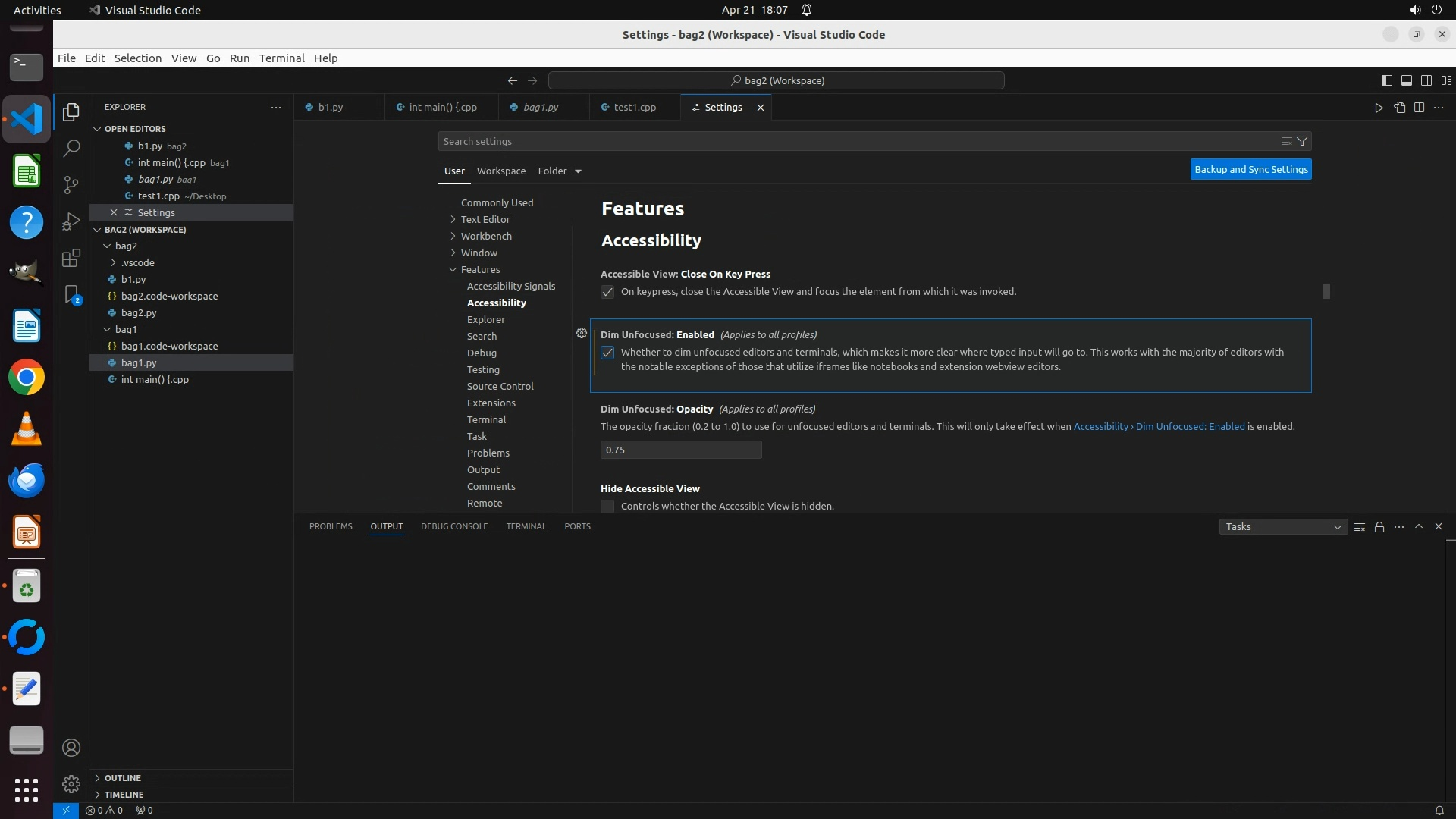Click the Run play button in editor toolbar

[1379, 108]
